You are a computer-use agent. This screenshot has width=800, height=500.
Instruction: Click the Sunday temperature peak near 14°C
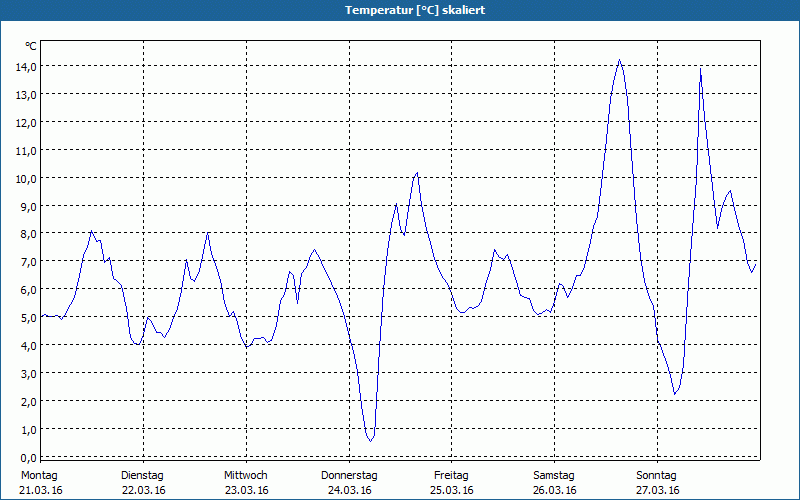tap(700, 68)
